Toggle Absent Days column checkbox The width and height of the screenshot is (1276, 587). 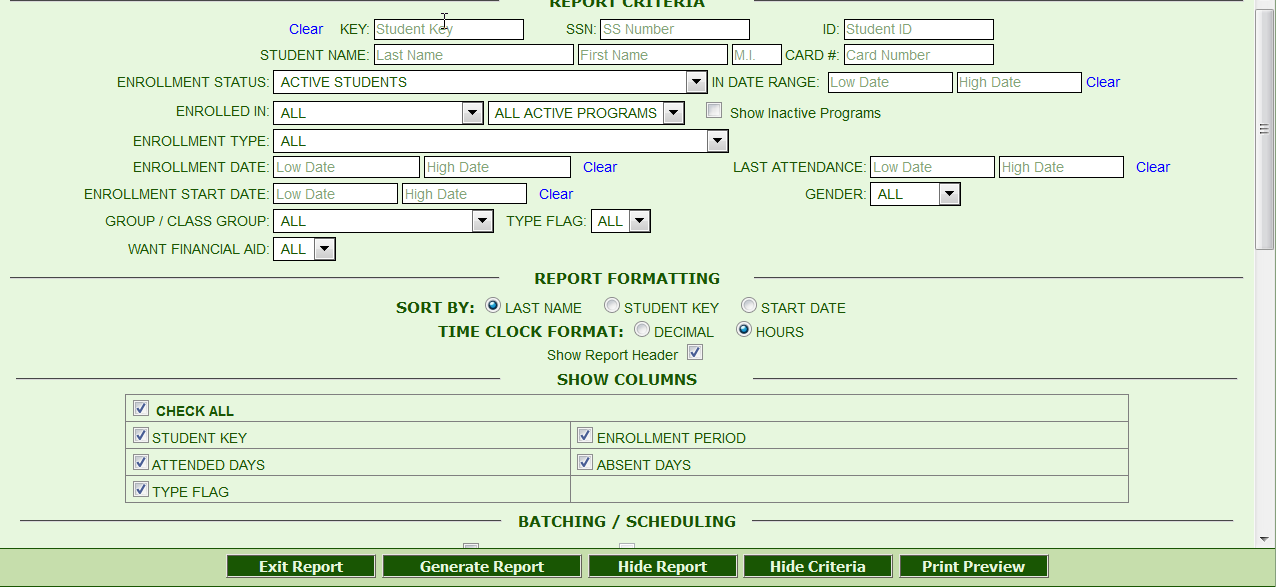coord(586,462)
